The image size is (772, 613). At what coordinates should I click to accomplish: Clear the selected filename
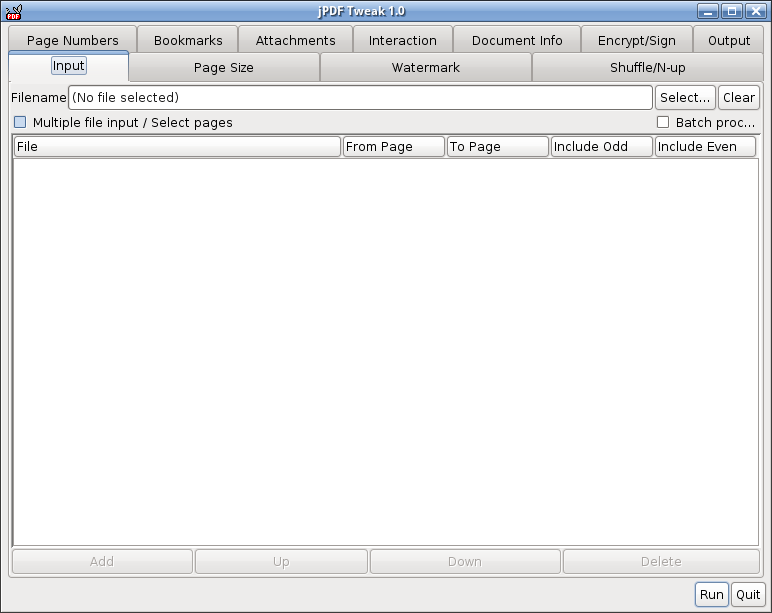pyautogui.click(x=739, y=97)
